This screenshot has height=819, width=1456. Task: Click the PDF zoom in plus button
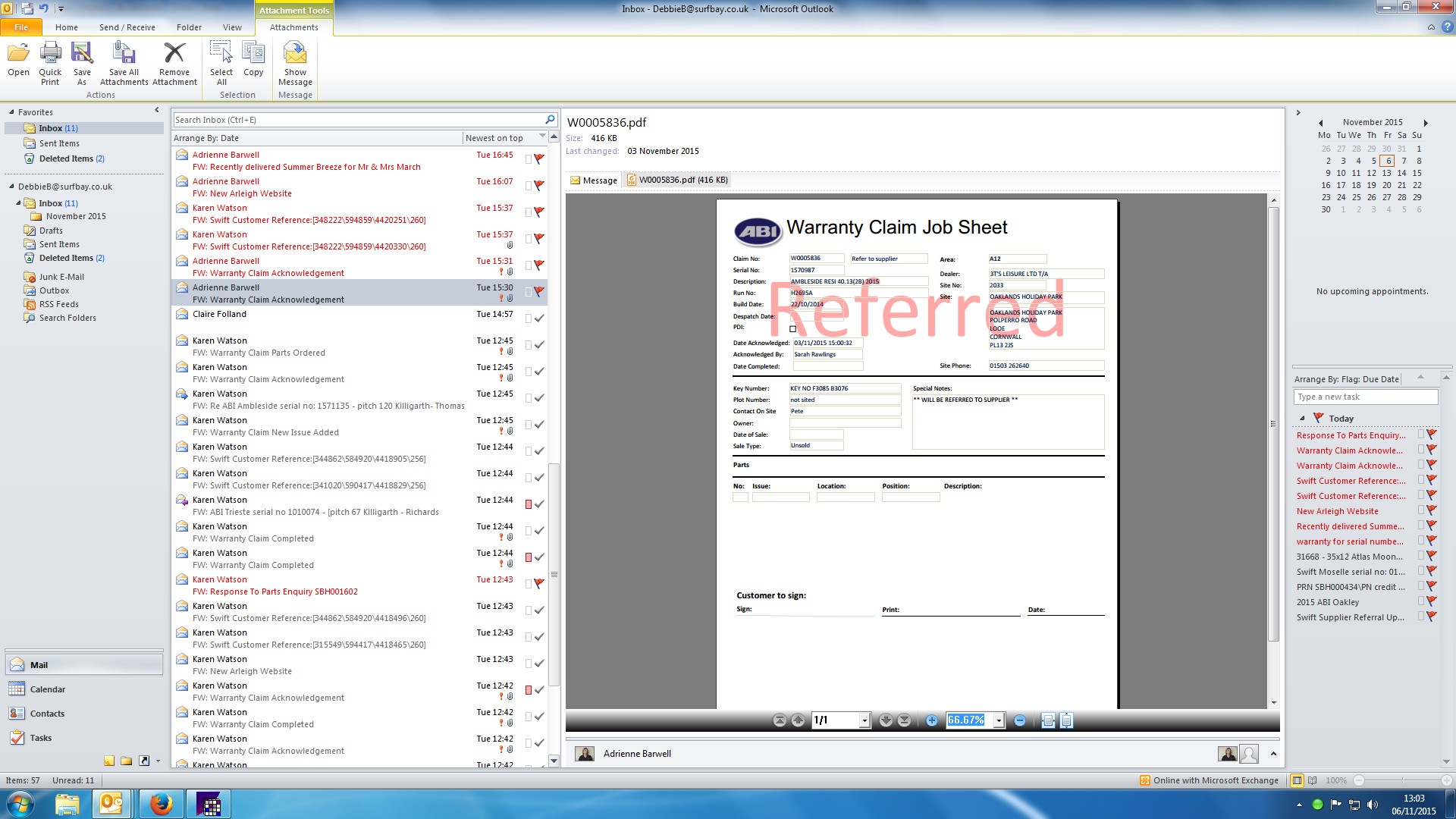point(932,720)
